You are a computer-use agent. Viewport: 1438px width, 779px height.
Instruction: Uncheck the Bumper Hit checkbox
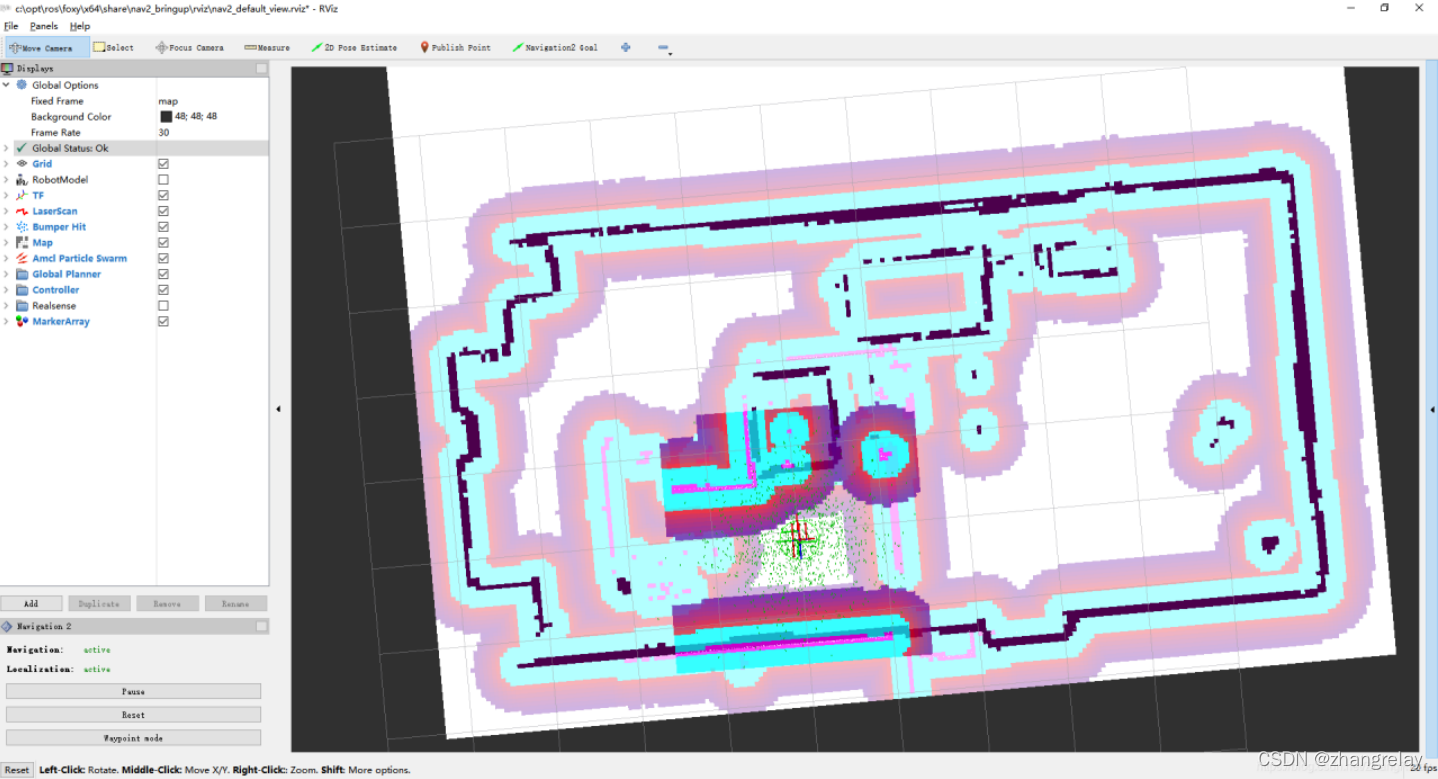pyautogui.click(x=163, y=227)
